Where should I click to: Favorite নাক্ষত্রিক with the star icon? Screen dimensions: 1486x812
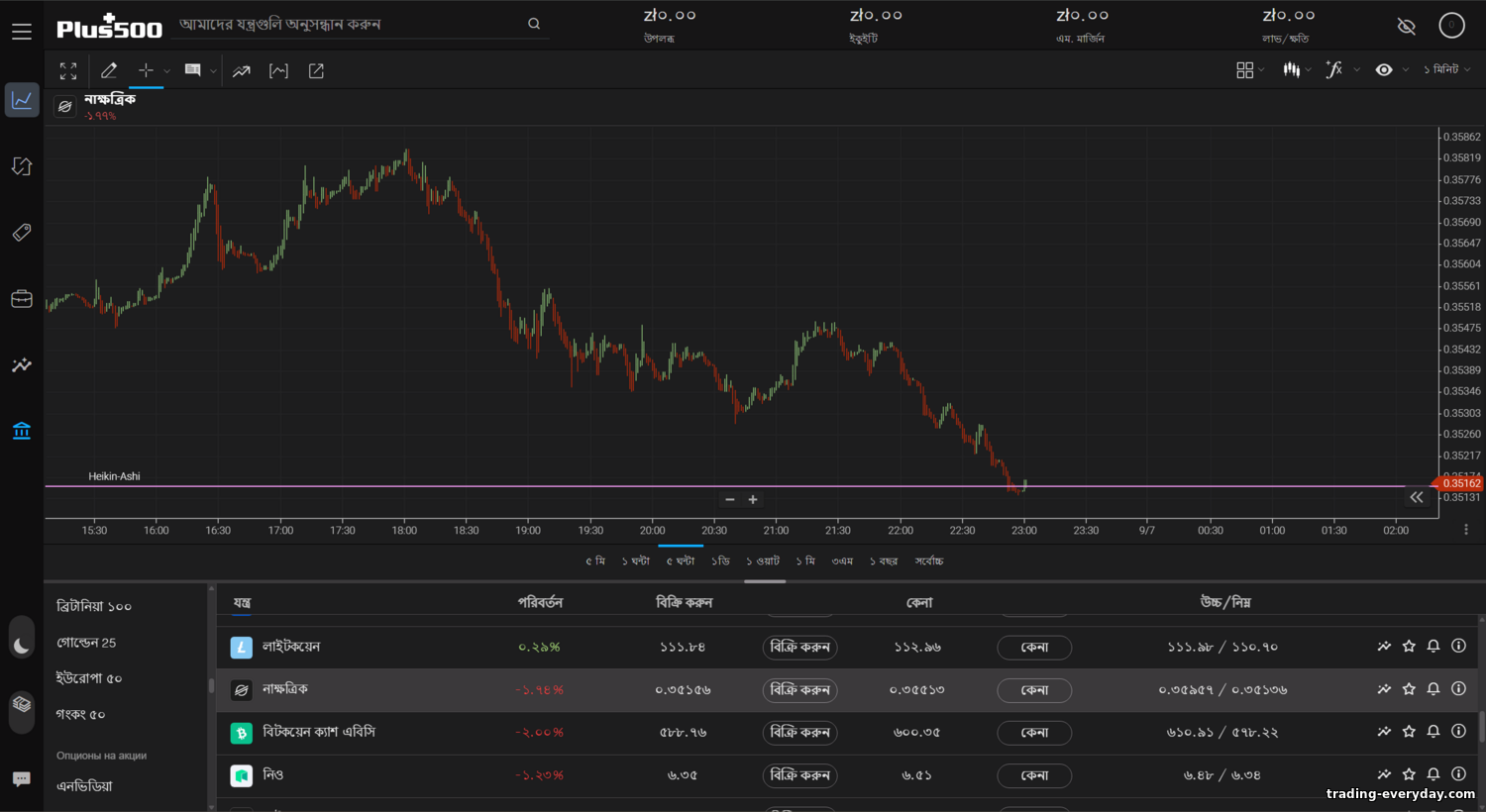pos(1409,689)
